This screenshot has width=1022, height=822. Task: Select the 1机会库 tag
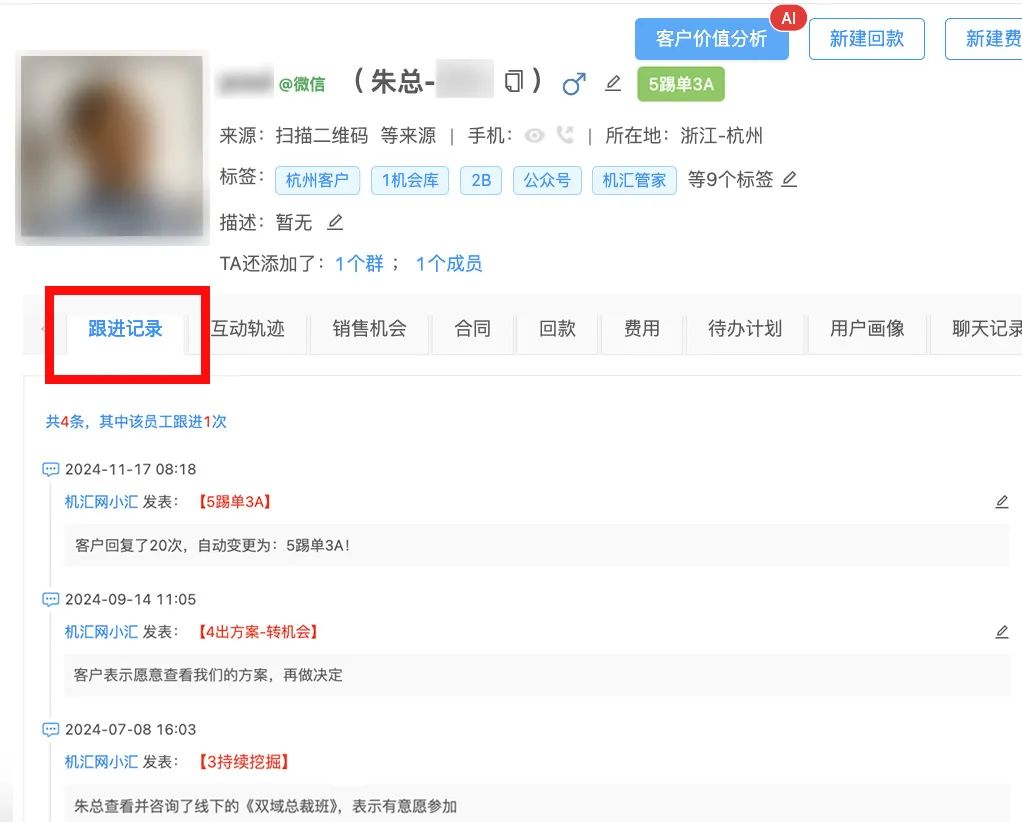[410, 181]
